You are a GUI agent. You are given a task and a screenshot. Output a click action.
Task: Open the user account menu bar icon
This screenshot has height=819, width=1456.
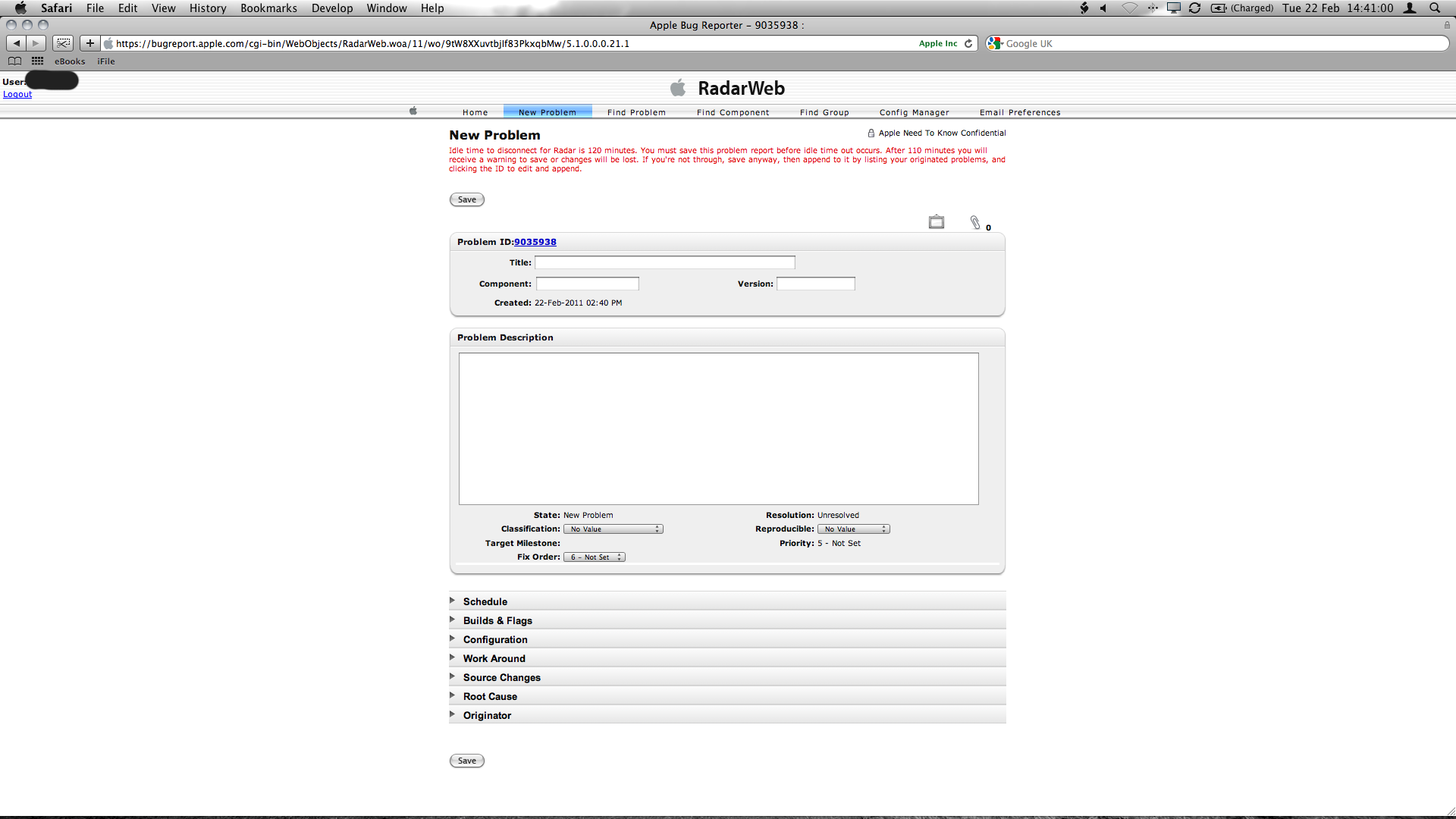(1410, 8)
